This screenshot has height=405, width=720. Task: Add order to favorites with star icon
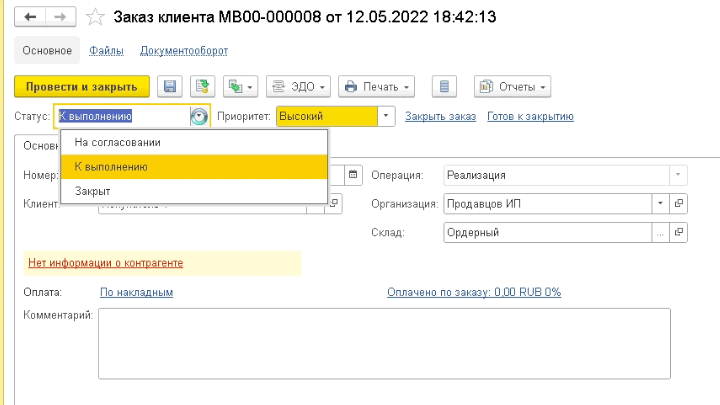click(95, 17)
